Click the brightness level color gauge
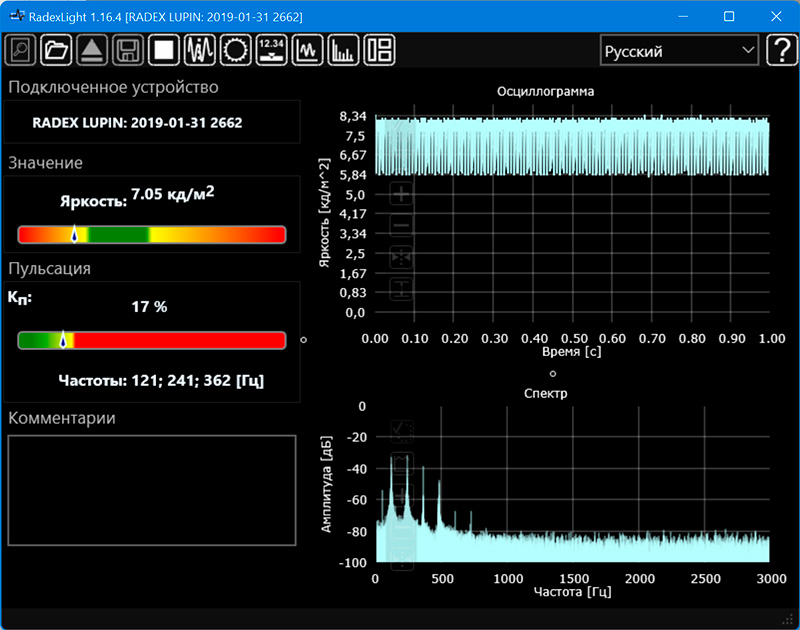Viewport: 800px width, 630px height. (x=152, y=235)
